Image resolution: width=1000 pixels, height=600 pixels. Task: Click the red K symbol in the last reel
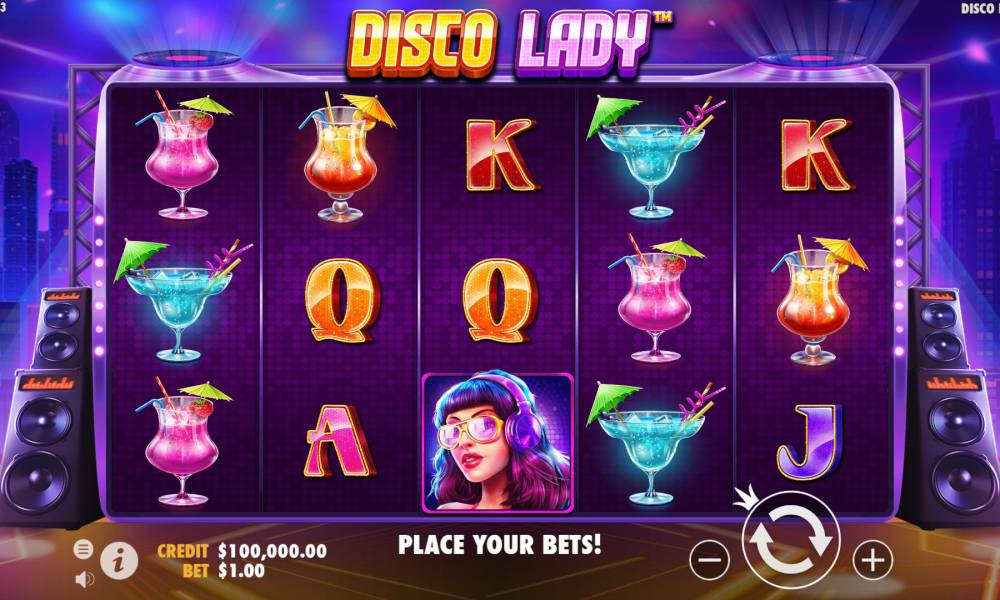tap(816, 155)
